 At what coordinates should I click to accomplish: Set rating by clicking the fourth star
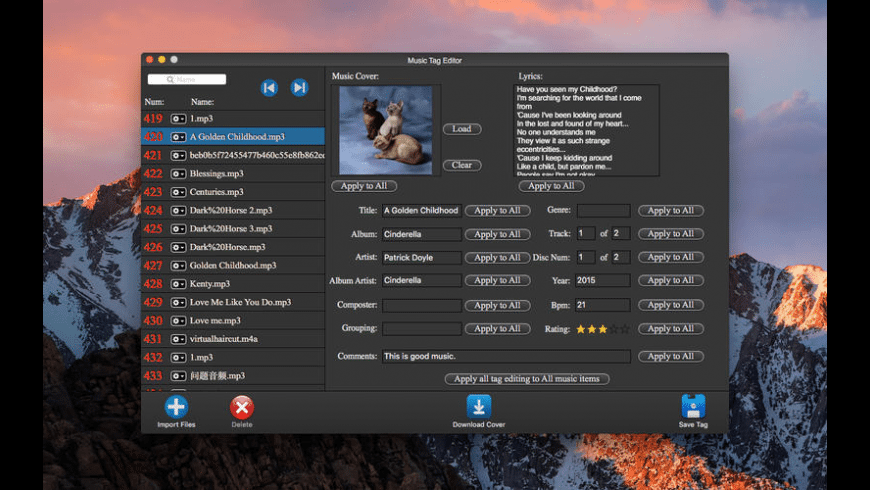point(615,329)
